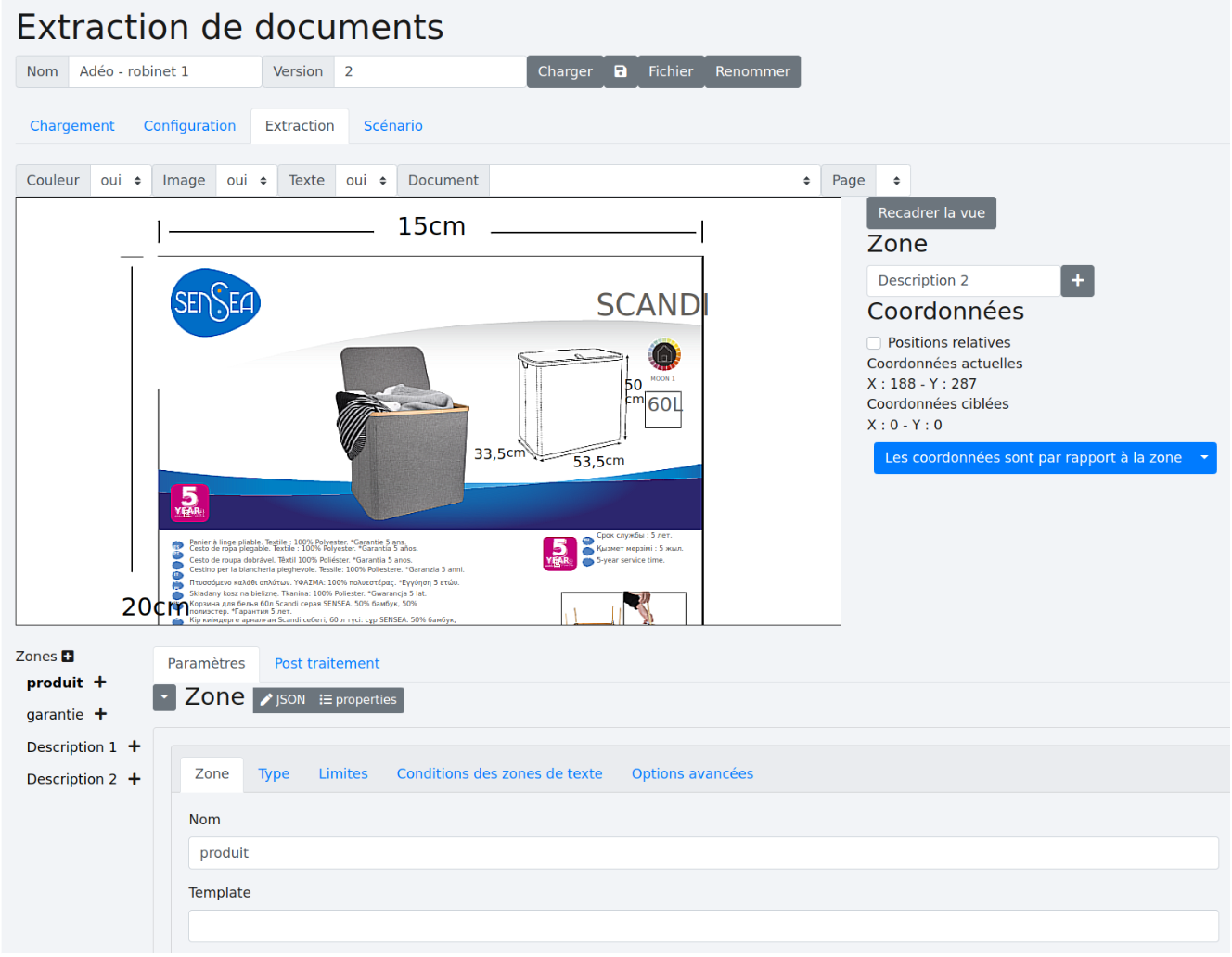Open the Limites tab

click(x=343, y=774)
